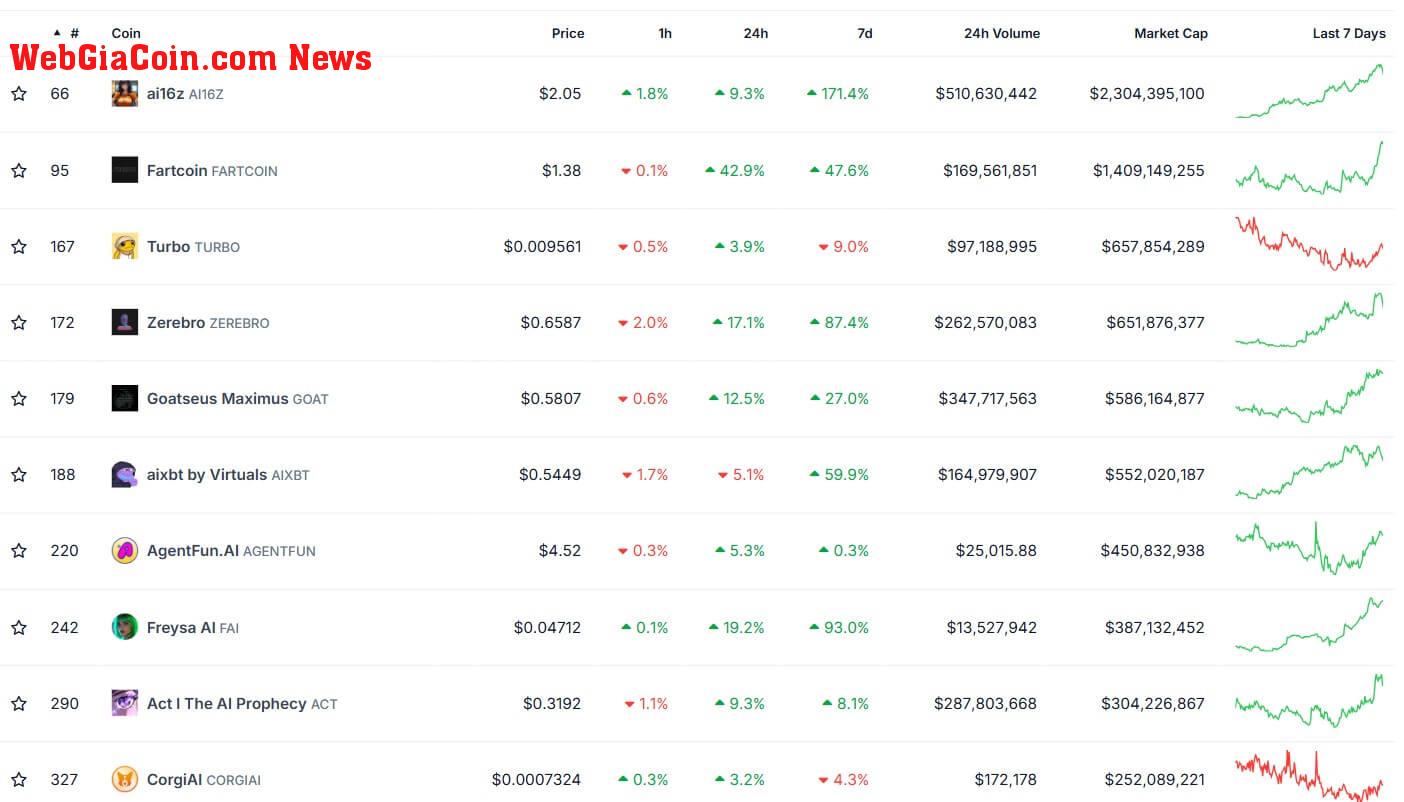This screenshot has width=1404, height=802.
Task: Click Freysa AI 7d change 93.0%
Action: 839,628
